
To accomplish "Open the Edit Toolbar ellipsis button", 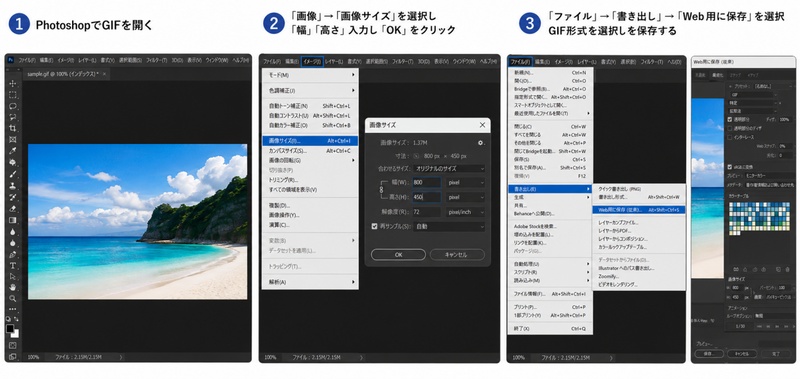I will coord(13,309).
